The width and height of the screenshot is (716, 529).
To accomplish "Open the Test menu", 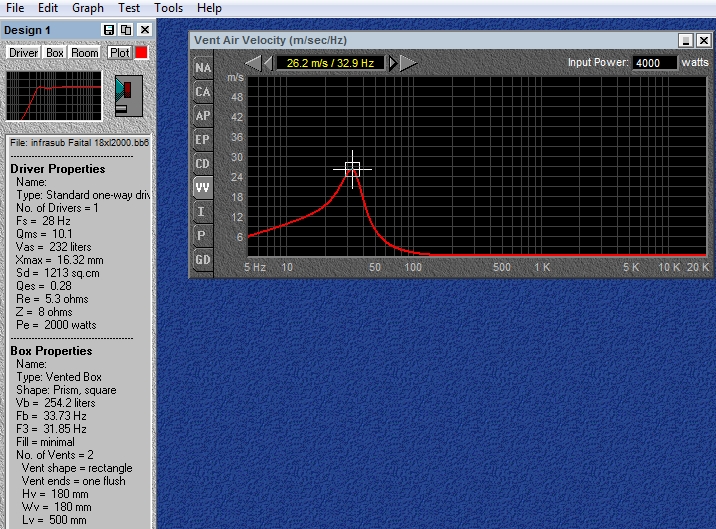I will (x=129, y=8).
